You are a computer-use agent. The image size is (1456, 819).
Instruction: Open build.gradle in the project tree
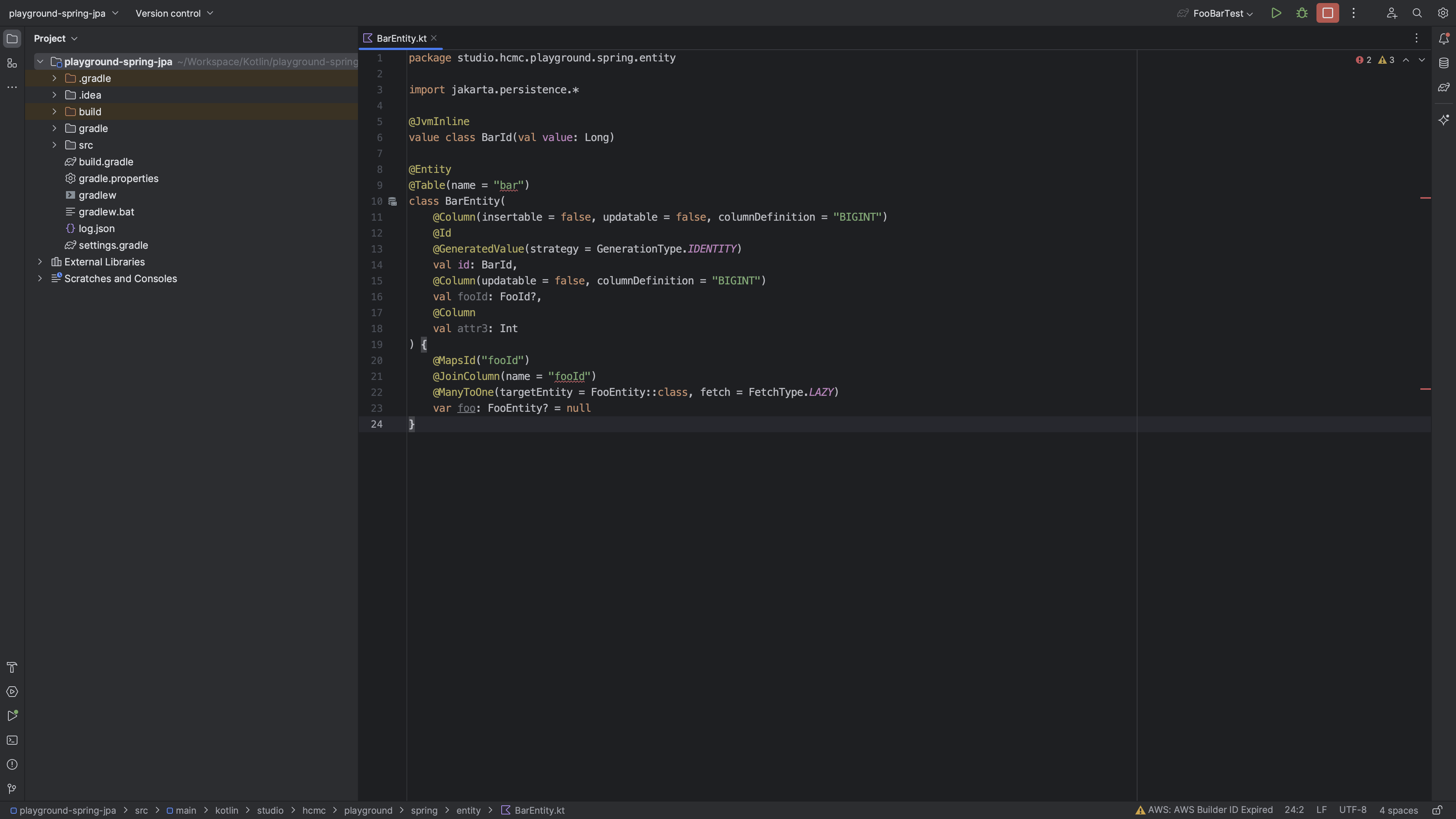coord(106,162)
